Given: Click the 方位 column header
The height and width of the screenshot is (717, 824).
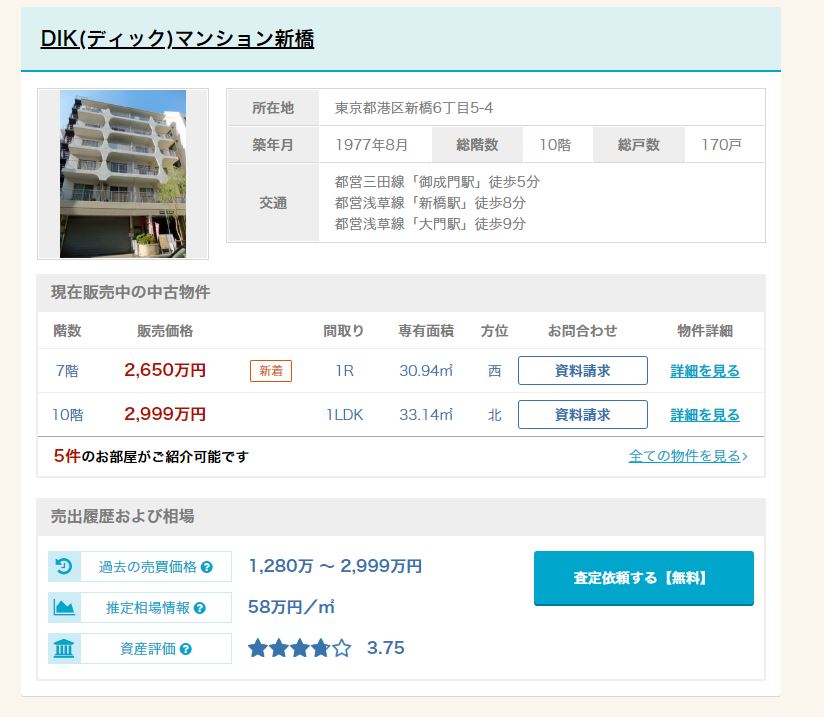Looking at the screenshot, I should click(495, 331).
